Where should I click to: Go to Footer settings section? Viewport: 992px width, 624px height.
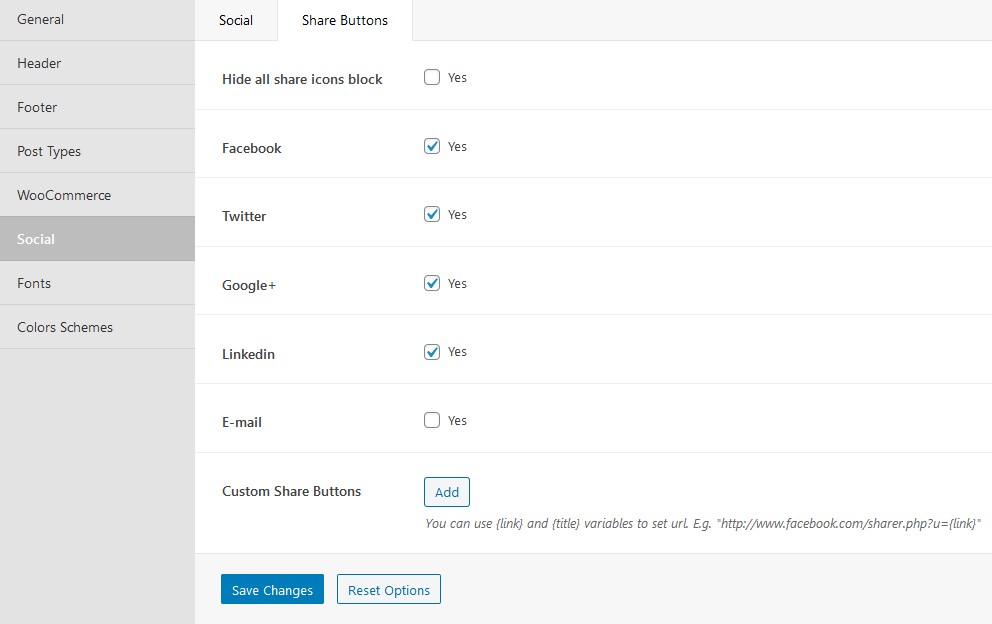[x=97, y=107]
